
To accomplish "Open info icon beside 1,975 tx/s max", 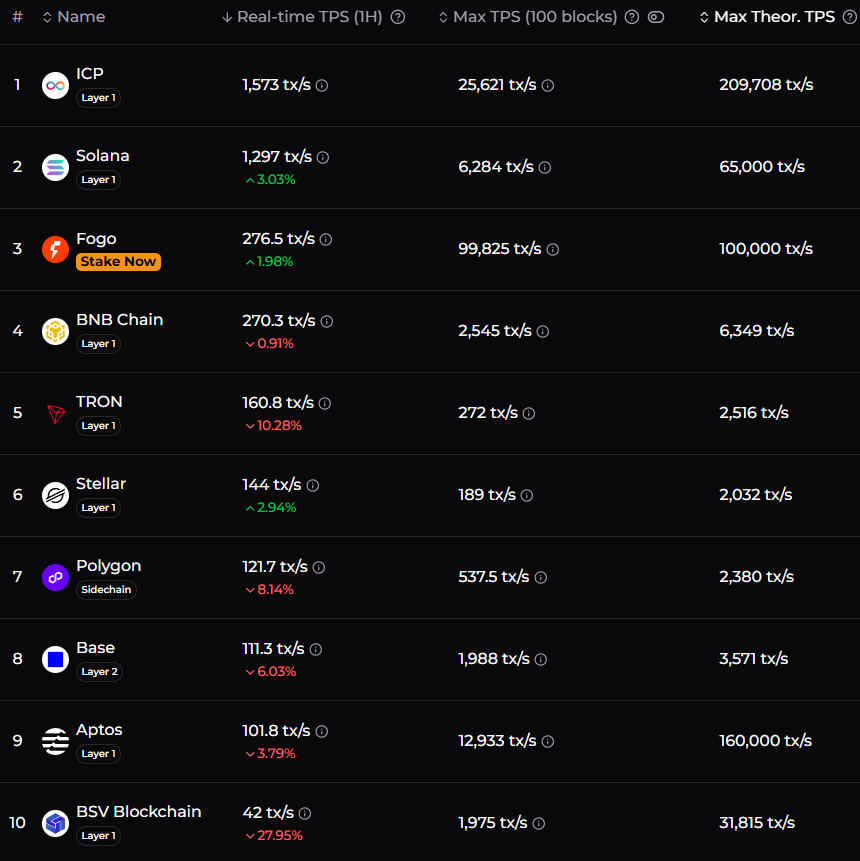I will click(x=539, y=824).
